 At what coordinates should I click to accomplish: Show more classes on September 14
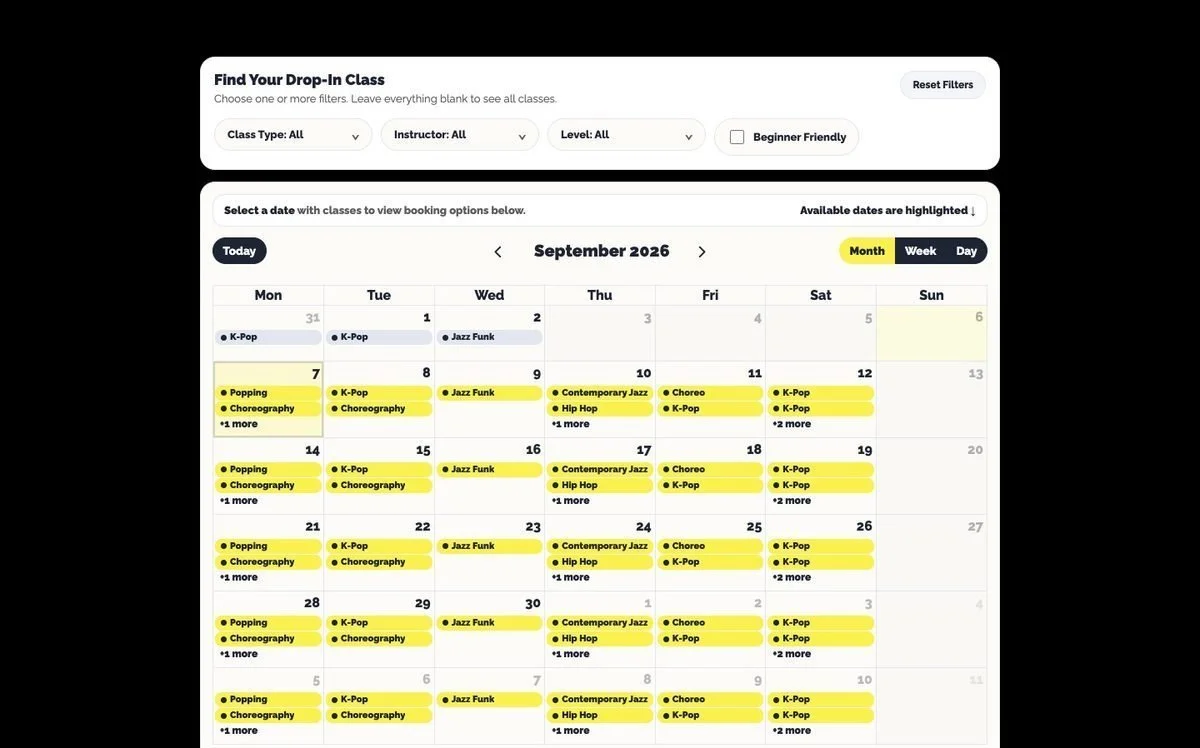pyautogui.click(x=239, y=501)
